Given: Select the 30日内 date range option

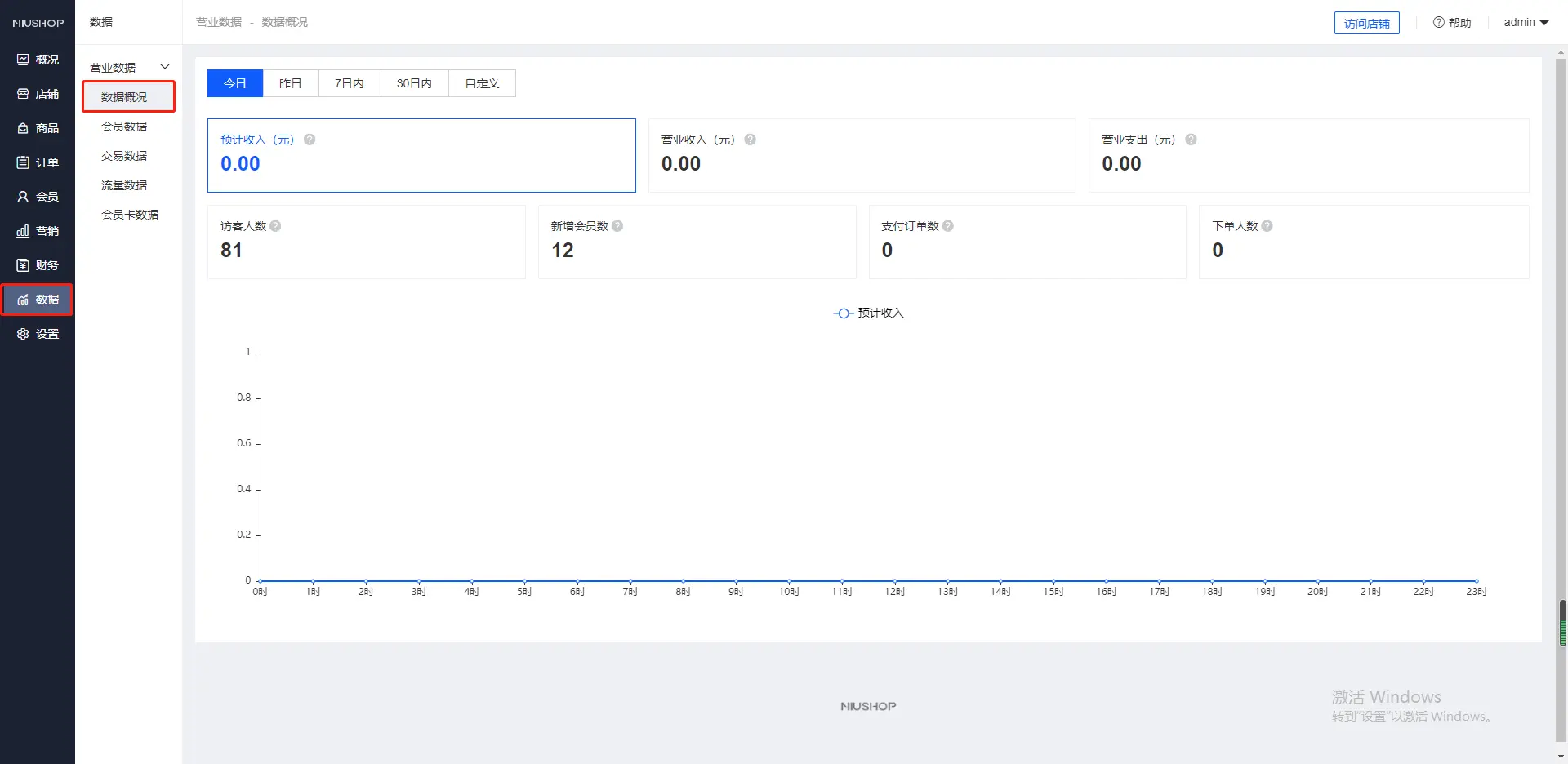Looking at the screenshot, I should point(414,83).
